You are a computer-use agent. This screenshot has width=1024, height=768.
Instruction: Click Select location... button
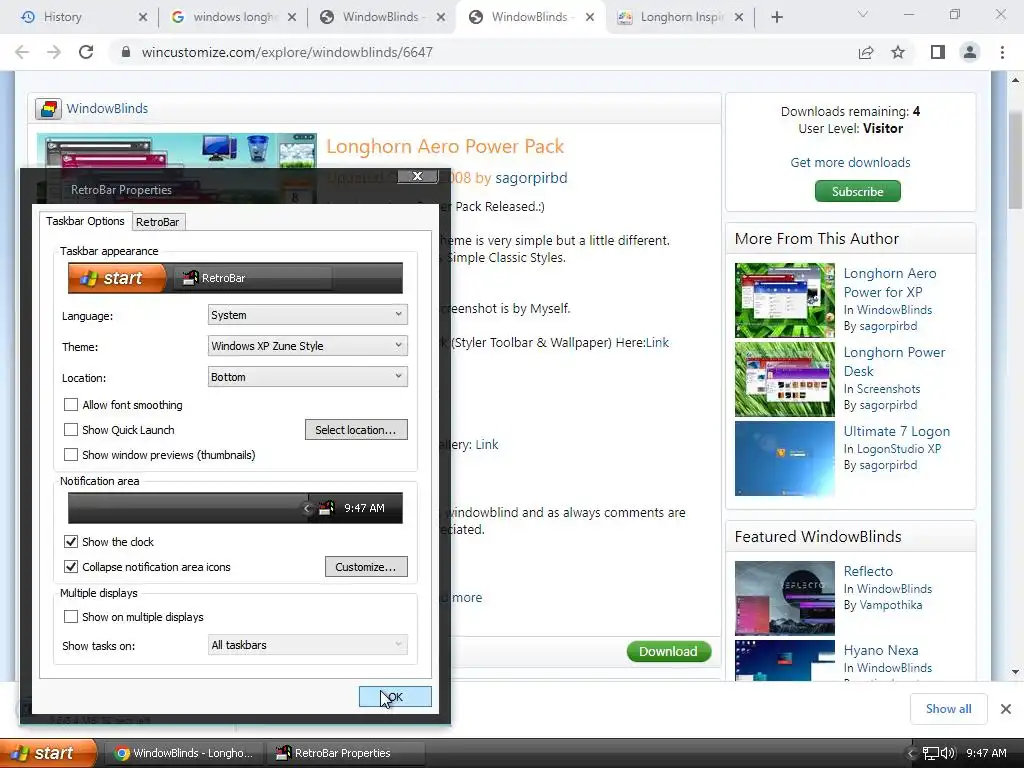point(356,430)
